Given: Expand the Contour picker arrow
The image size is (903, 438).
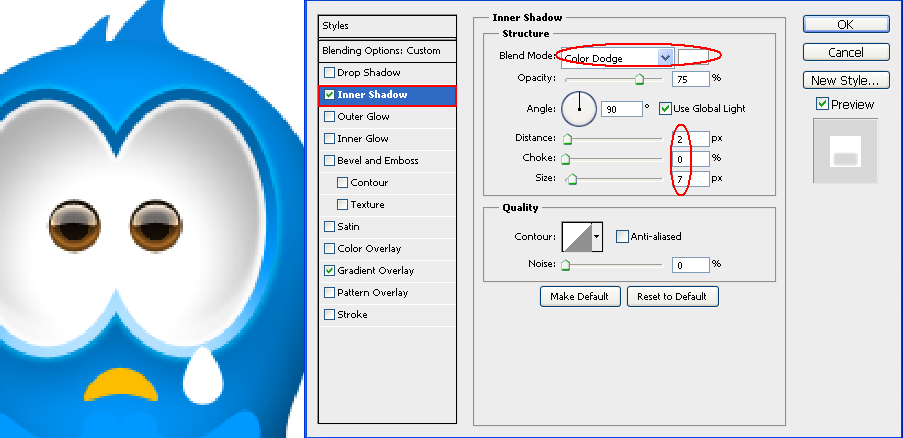Looking at the screenshot, I should (x=597, y=237).
